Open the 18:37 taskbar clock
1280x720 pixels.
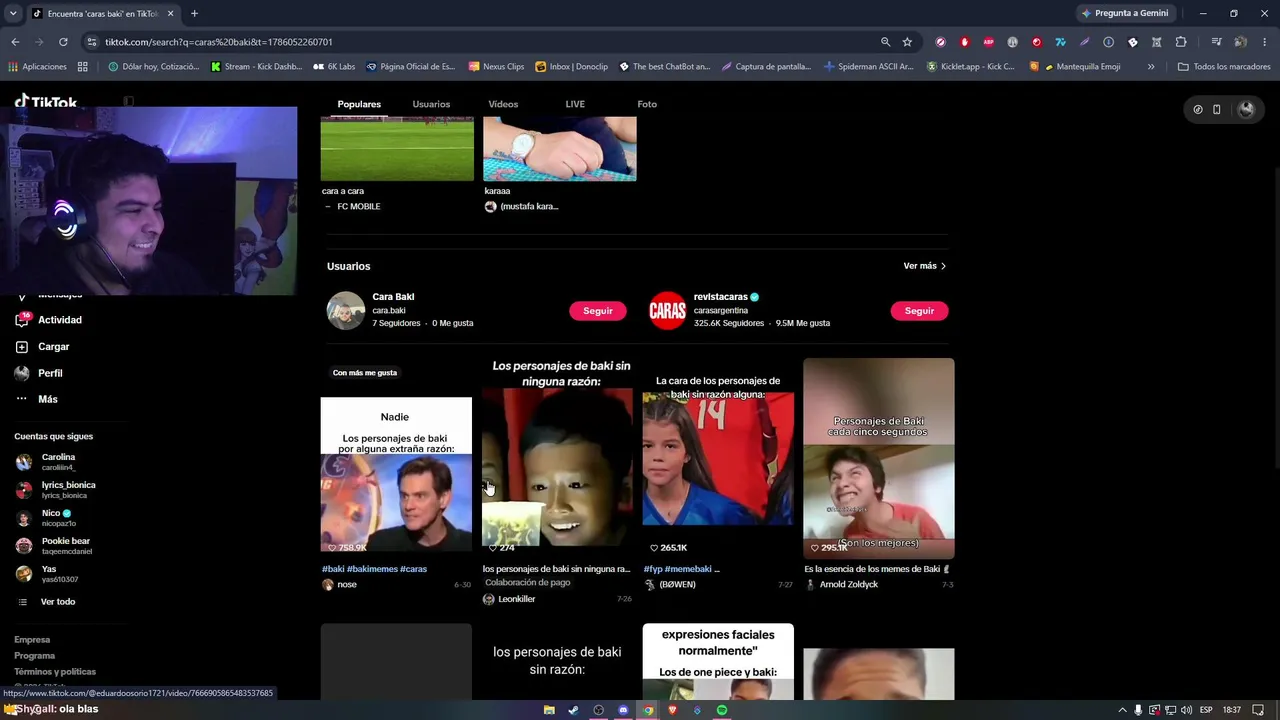[x=1232, y=710]
